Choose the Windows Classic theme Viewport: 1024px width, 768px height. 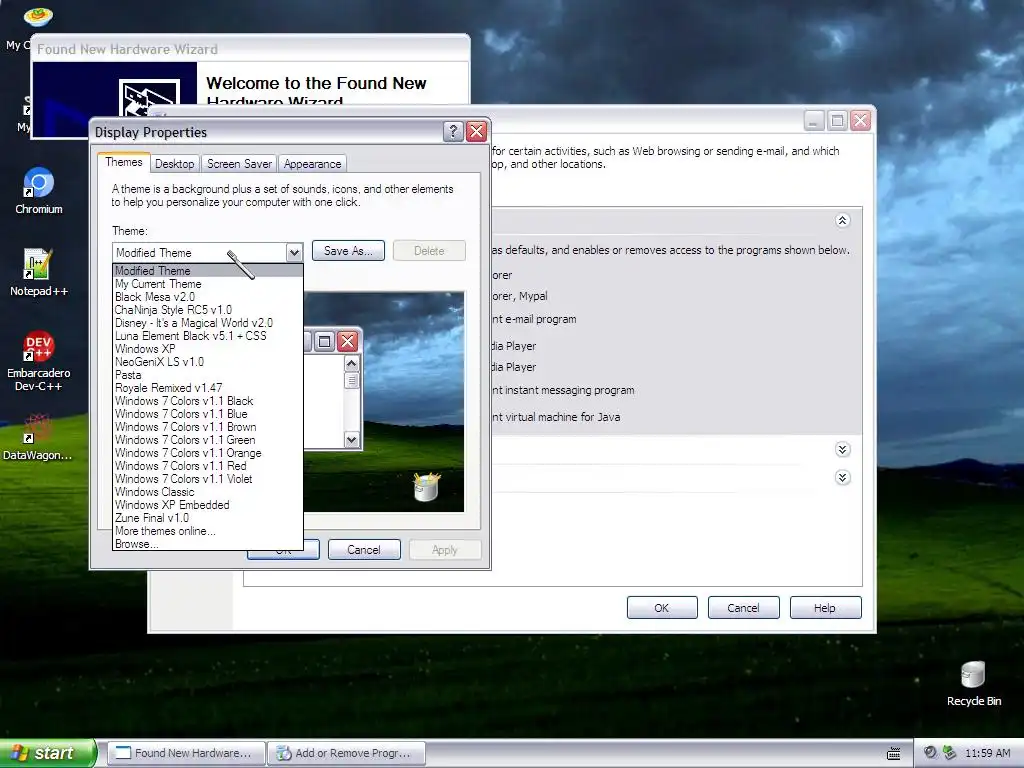[208, 492]
